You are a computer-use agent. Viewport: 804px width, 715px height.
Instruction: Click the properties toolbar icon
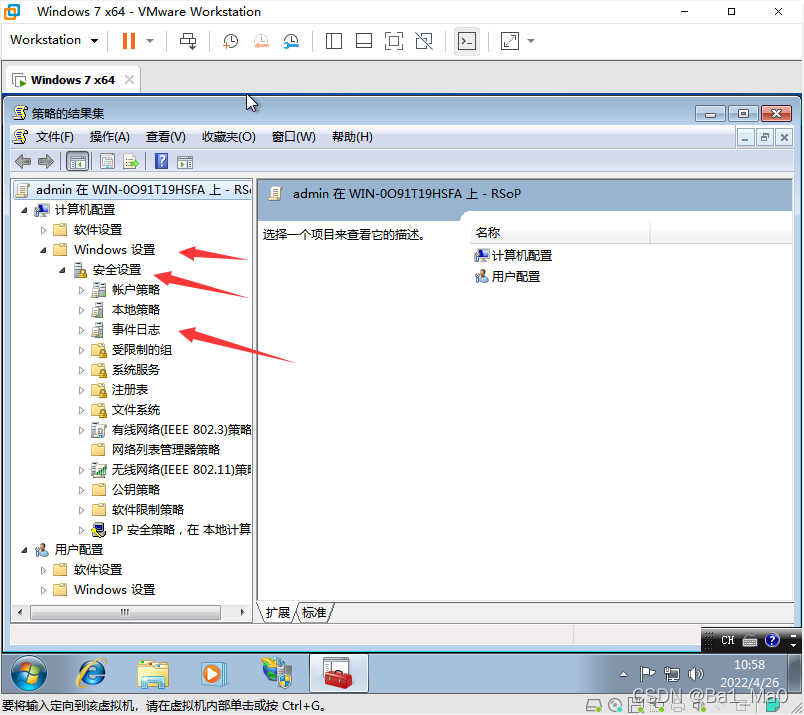click(x=107, y=162)
